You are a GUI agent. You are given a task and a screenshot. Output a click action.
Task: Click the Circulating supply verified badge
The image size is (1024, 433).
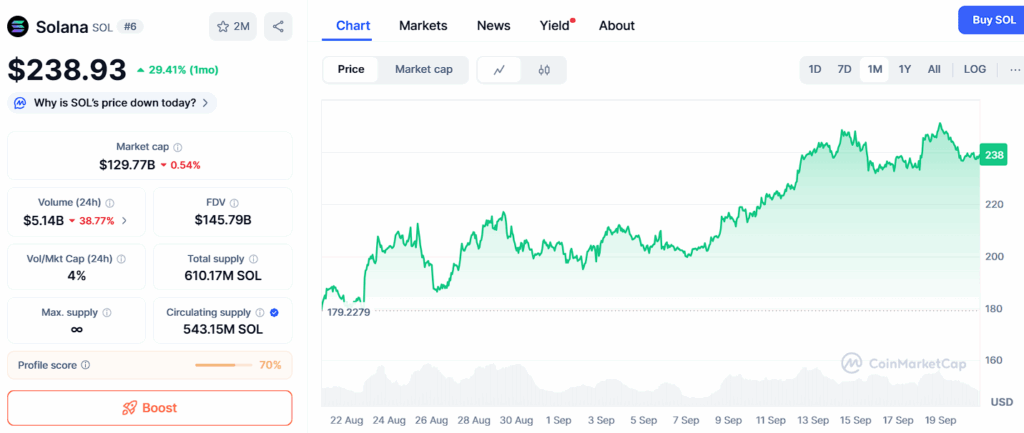click(x=274, y=312)
